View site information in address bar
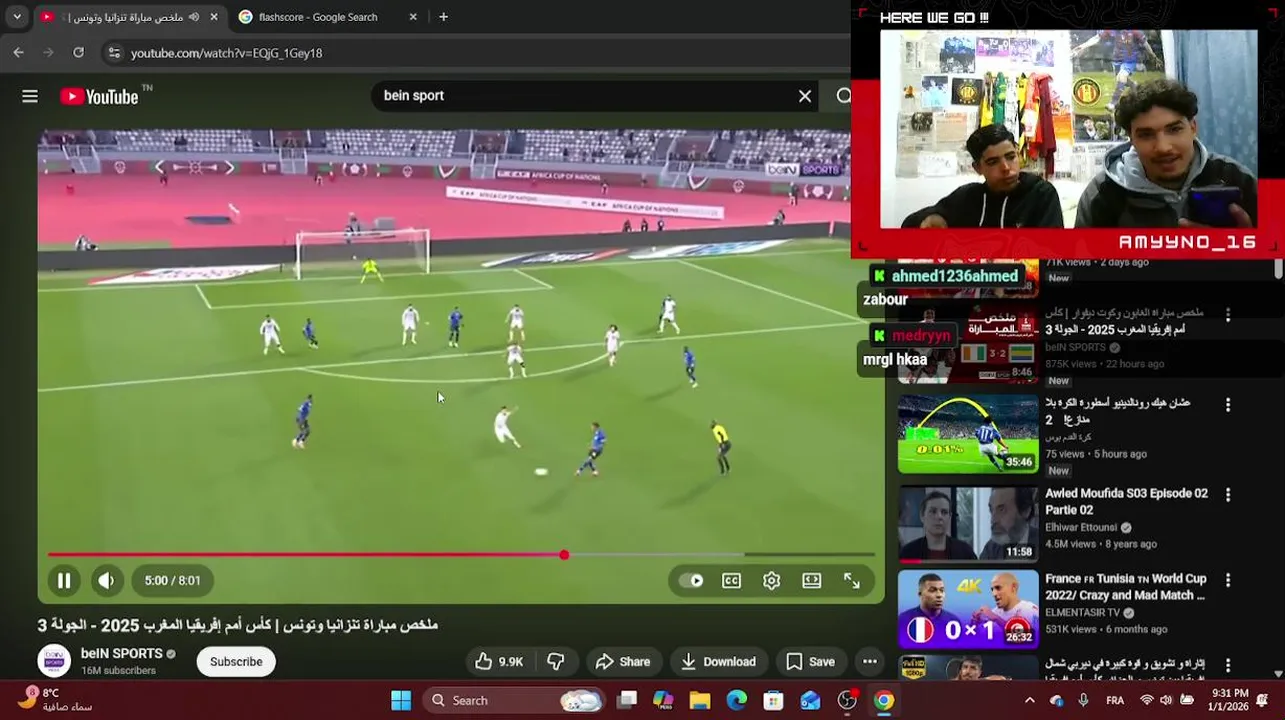Image resolution: width=1285 pixels, height=720 pixels. pyautogui.click(x=114, y=53)
